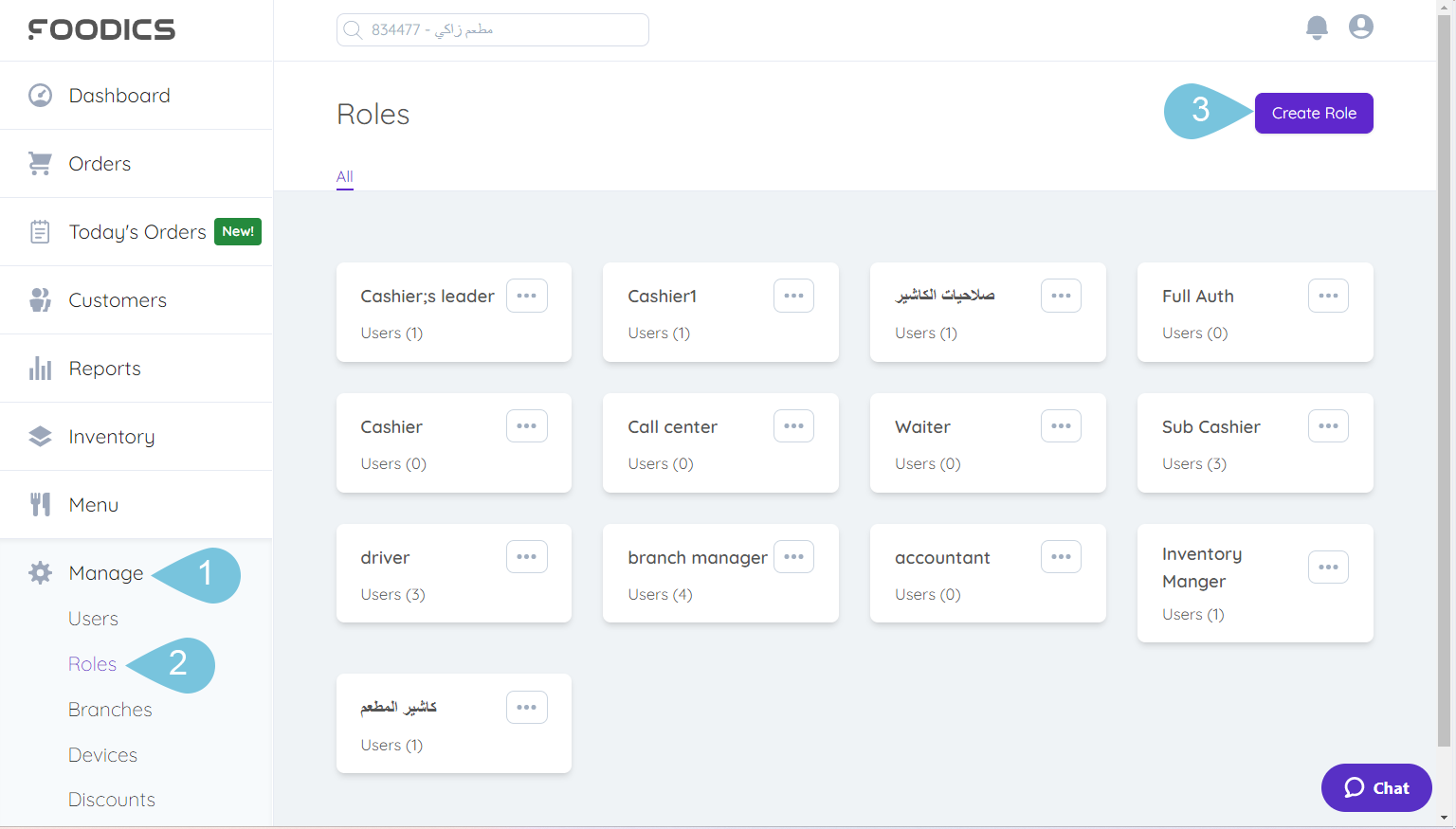
Task: Click the Create Role button
Action: click(x=1314, y=113)
